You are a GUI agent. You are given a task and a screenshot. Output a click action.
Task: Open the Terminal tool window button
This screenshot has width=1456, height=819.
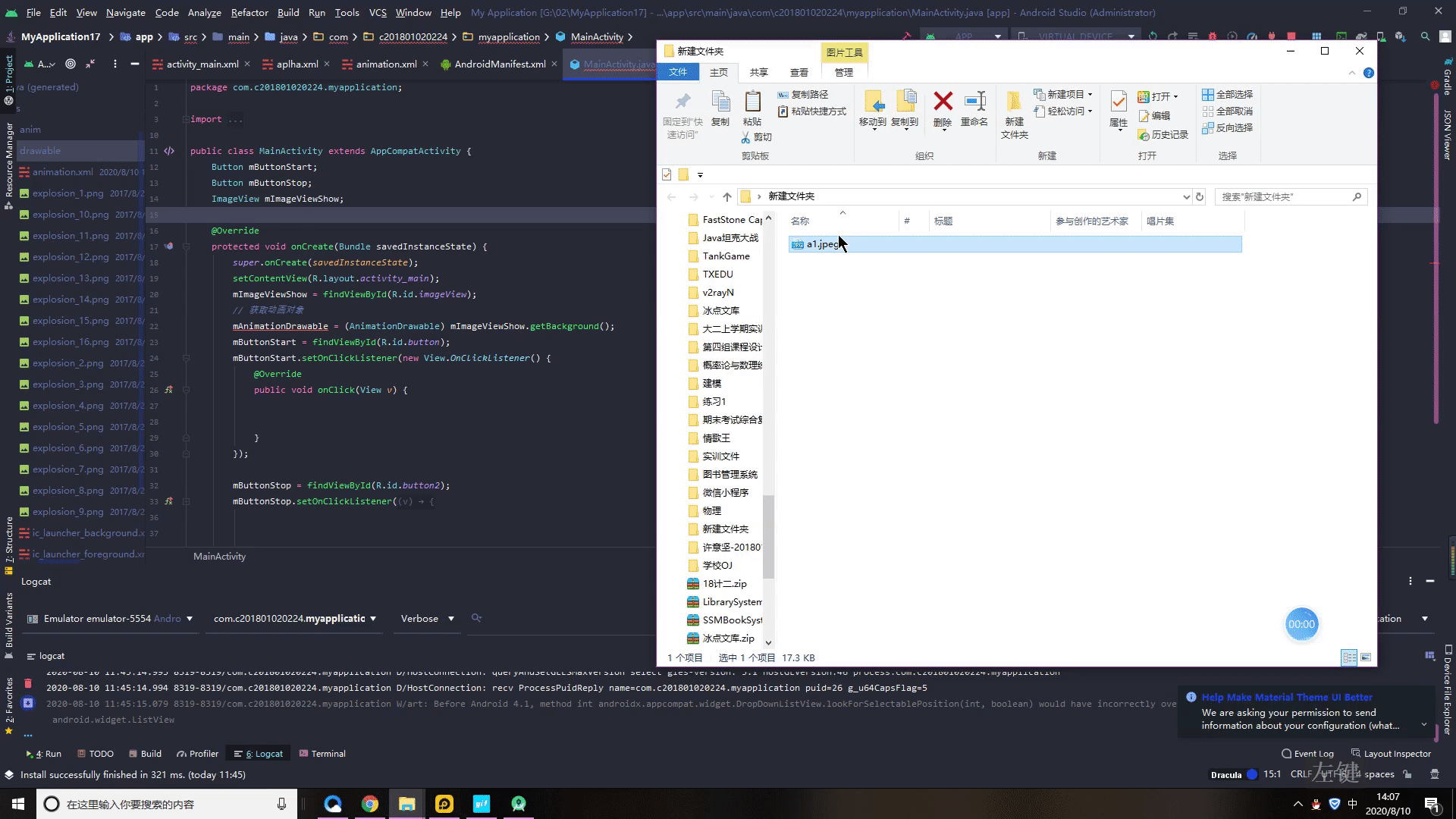[x=322, y=754]
